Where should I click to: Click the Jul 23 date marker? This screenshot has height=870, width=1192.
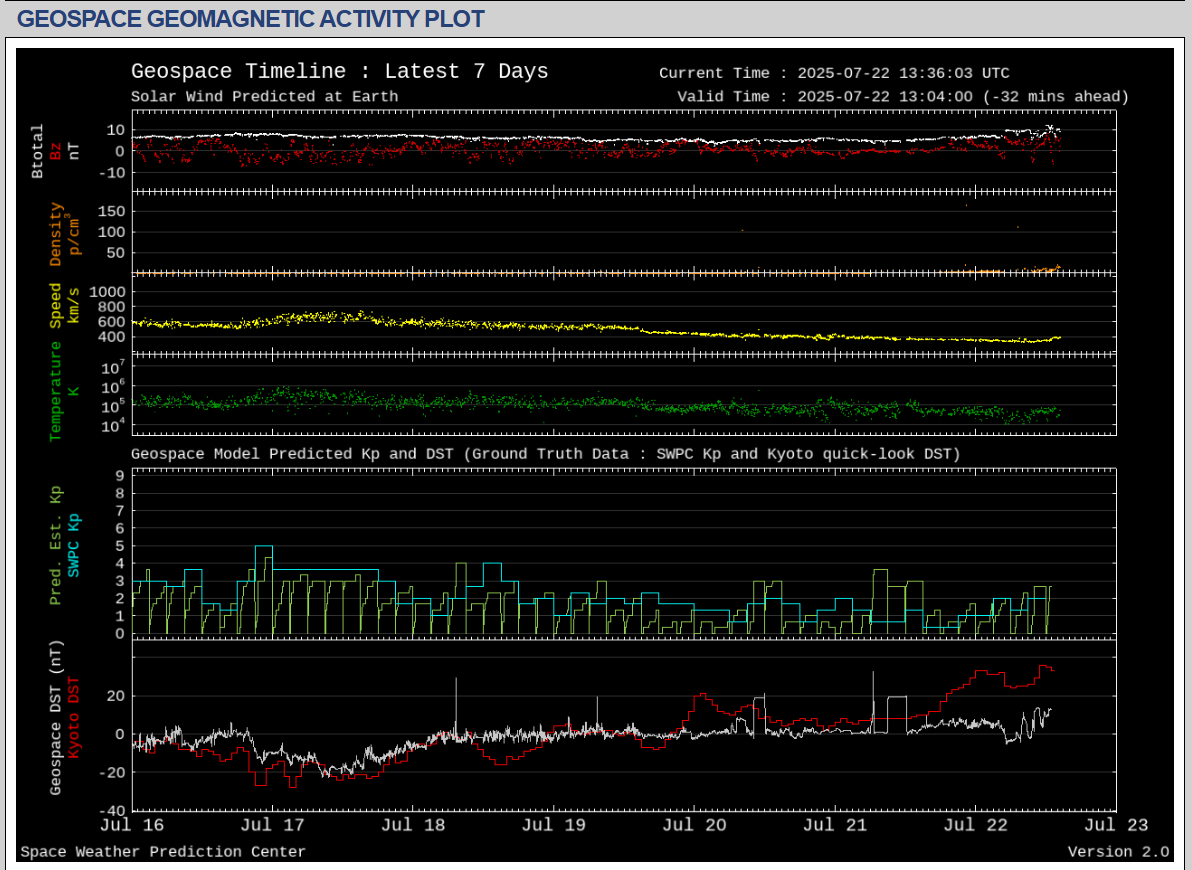[1116, 826]
